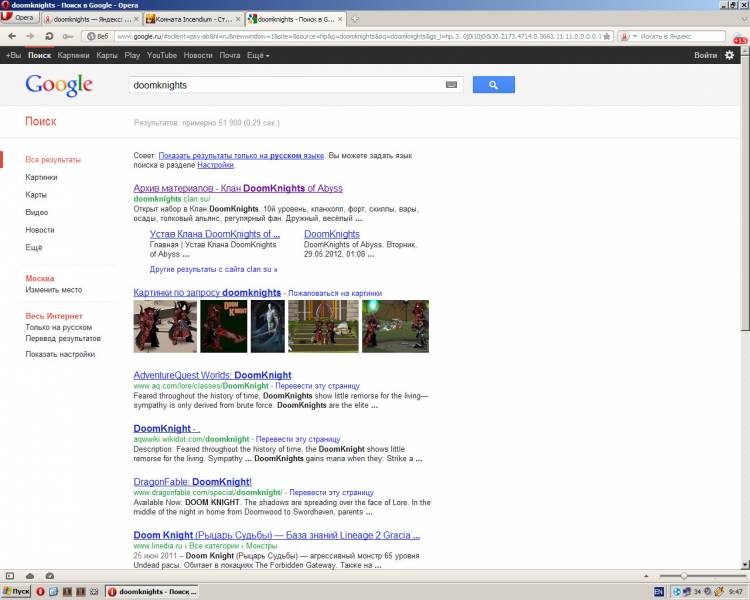The width and height of the screenshot is (750, 600).
Task: Open the on-screen keyboard icon in search box
Action: tap(451, 85)
